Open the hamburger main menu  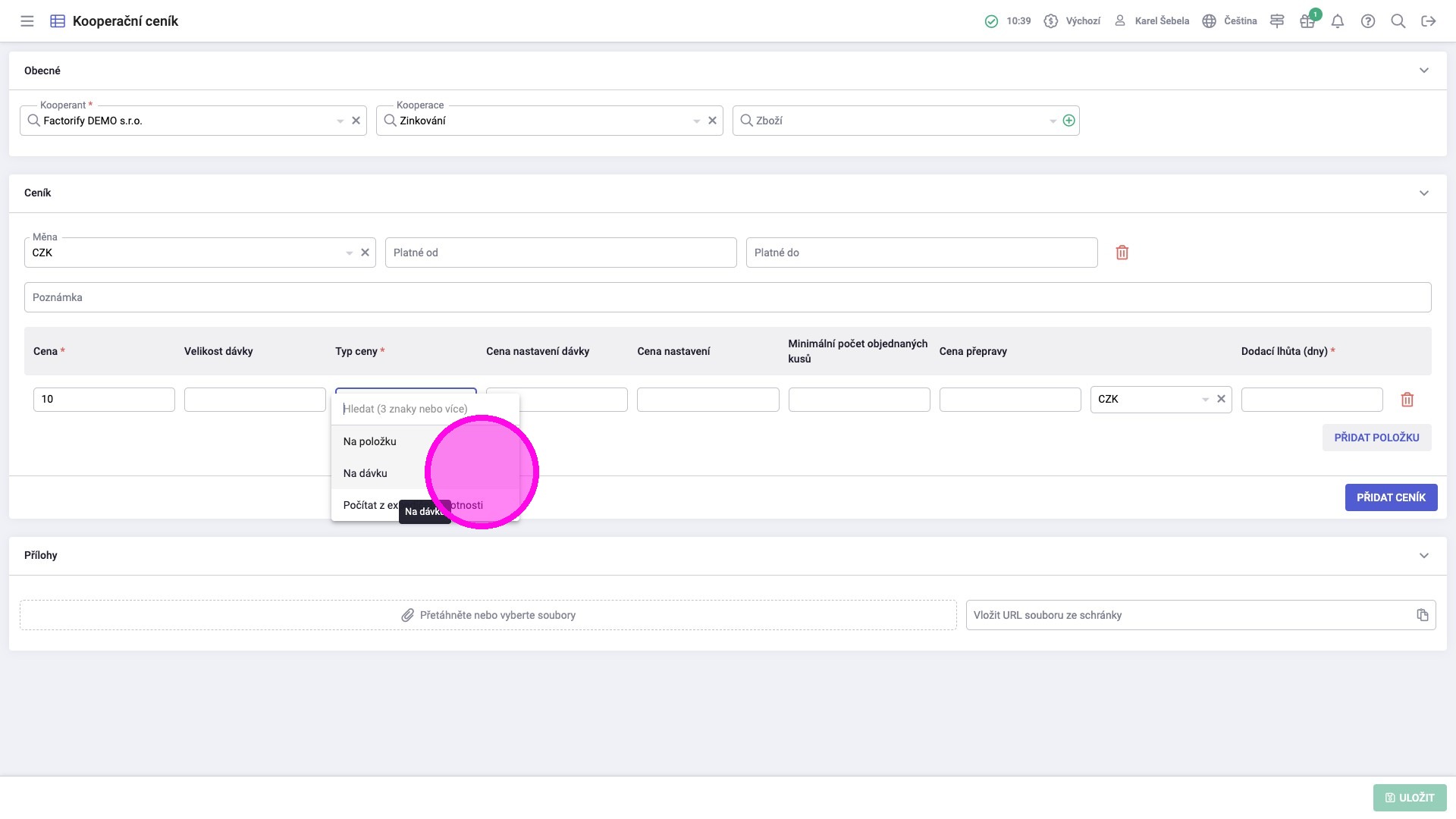pyautogui.click(x=27, y=21)
